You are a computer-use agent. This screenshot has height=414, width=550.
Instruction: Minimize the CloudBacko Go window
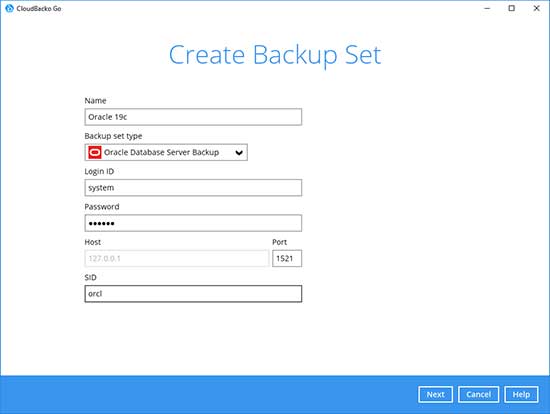[487, 8]
